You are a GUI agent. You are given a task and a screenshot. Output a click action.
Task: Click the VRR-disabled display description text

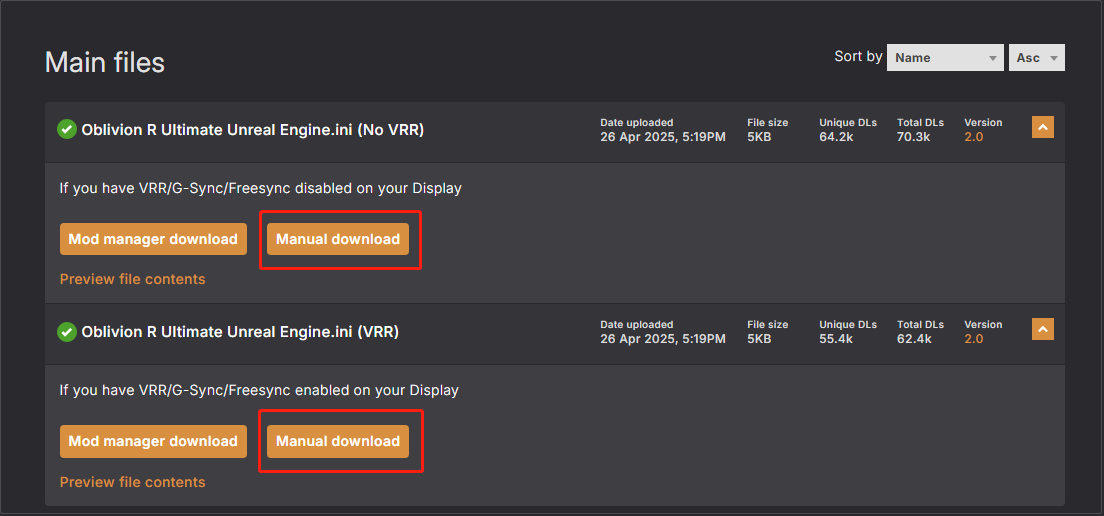pyautogui.click(x=260, y=188)
